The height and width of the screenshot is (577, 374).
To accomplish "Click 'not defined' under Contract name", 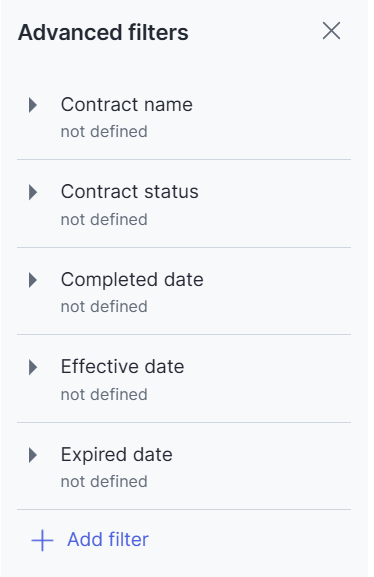I will tap(104, 132).
